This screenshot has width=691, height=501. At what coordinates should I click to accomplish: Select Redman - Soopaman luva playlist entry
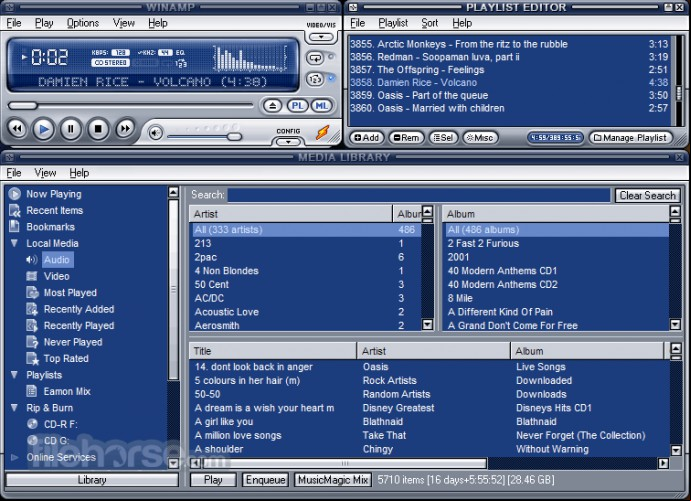click(509, 57)
